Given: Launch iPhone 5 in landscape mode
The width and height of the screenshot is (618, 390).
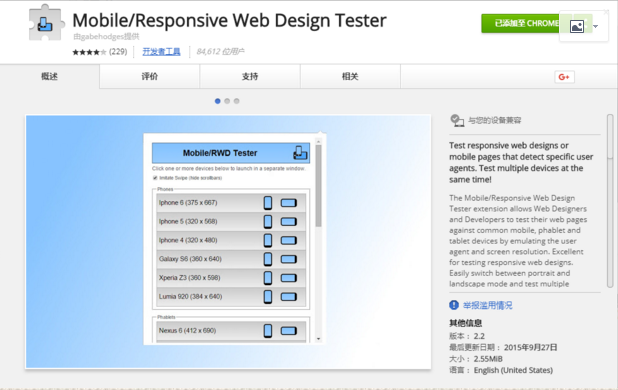Looking at the screenshot, I should (289, 222).
